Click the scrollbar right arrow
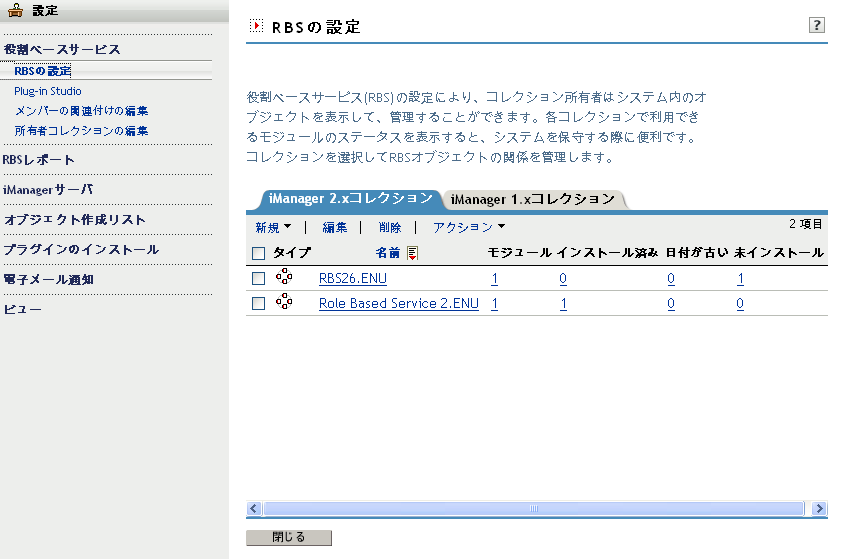843x559 pixels. [819, 508]
